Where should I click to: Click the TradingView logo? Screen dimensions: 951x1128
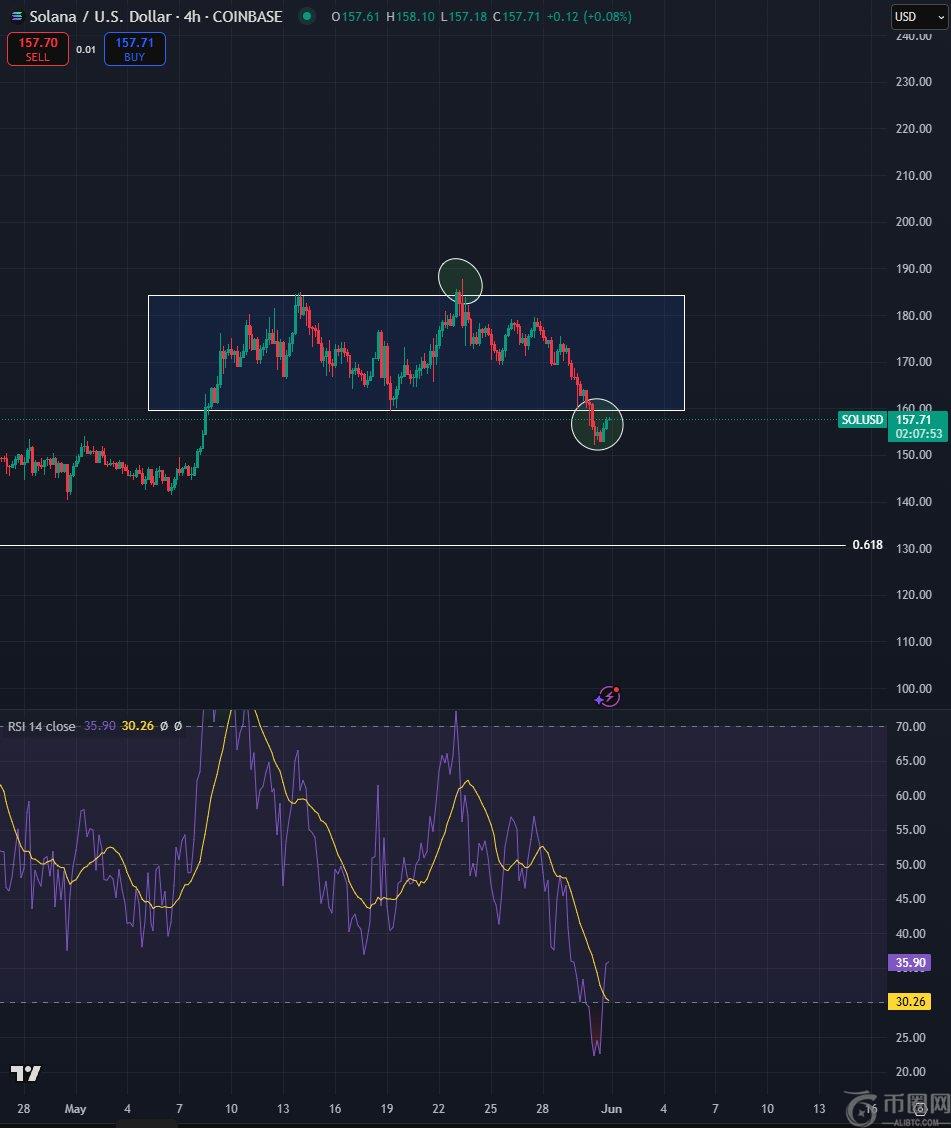tap(26, 1074)
